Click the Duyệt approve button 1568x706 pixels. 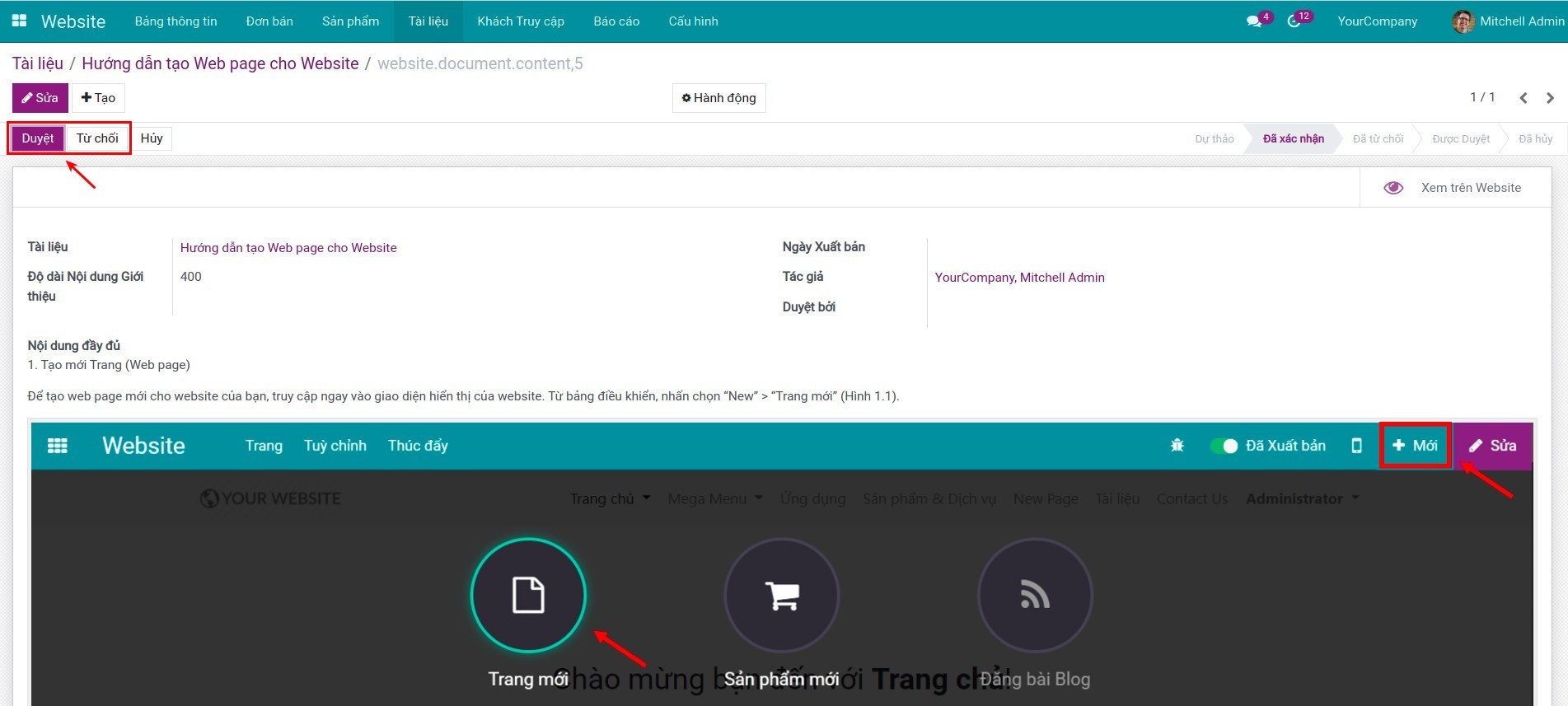coord(38,138)
